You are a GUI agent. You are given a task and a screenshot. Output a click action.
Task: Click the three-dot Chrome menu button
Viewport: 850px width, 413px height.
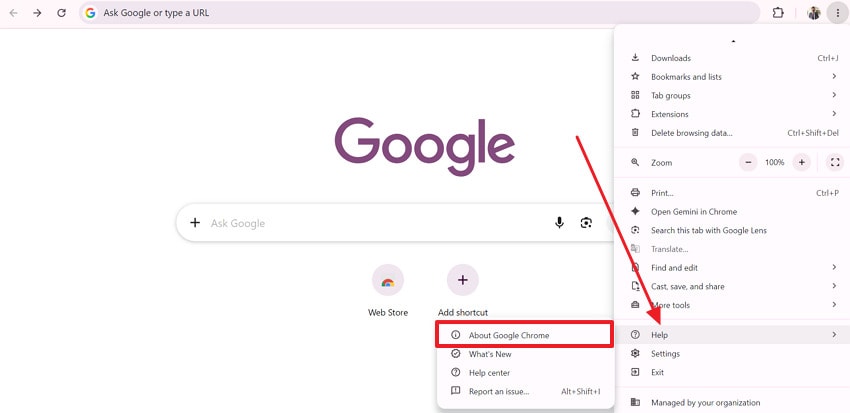click(838, 13)
